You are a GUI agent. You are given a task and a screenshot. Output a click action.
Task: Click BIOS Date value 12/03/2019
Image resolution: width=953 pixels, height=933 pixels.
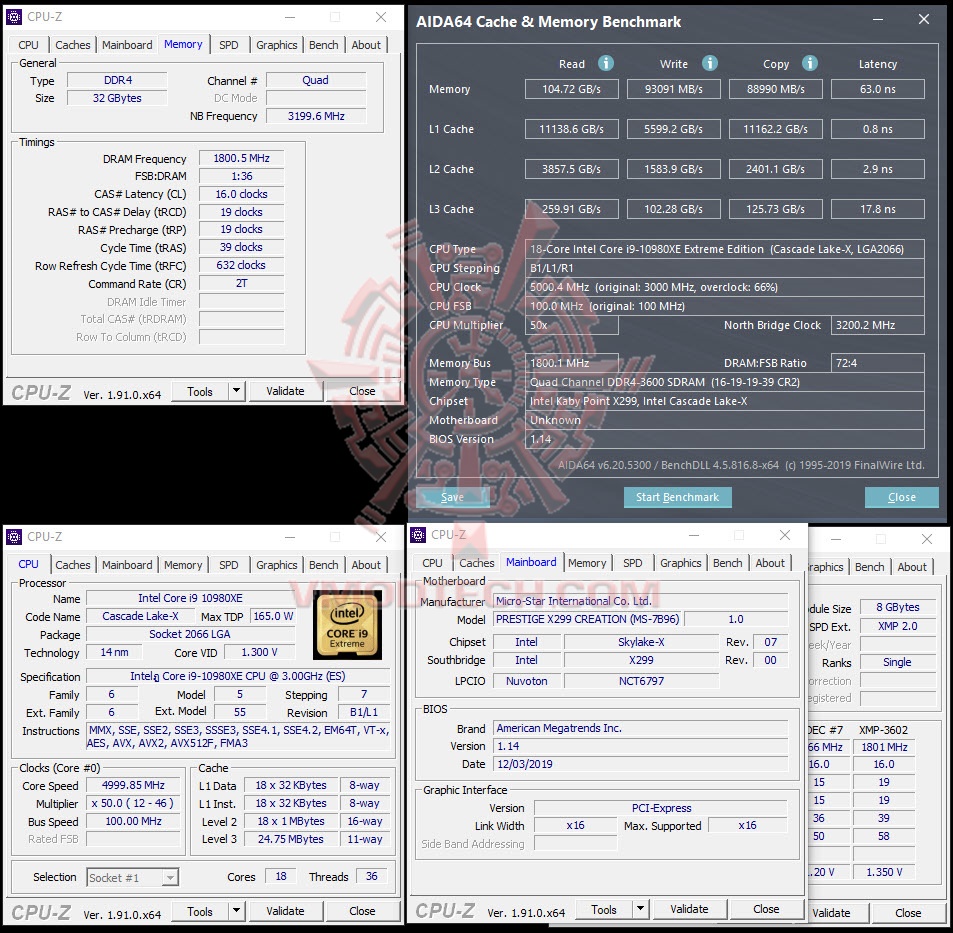(641, 764)
